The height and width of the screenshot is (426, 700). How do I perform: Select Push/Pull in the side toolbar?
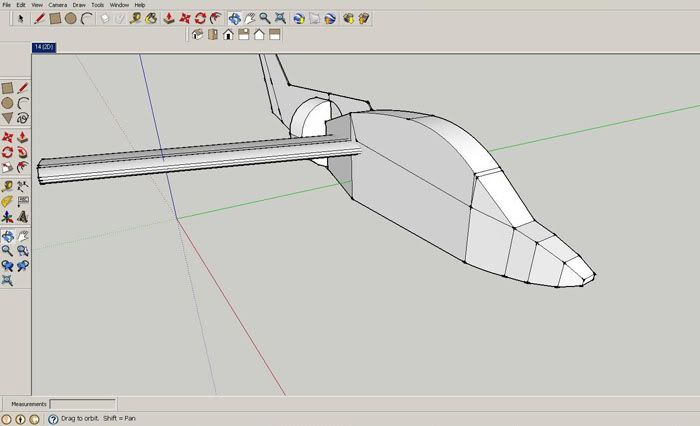point(23,137)
